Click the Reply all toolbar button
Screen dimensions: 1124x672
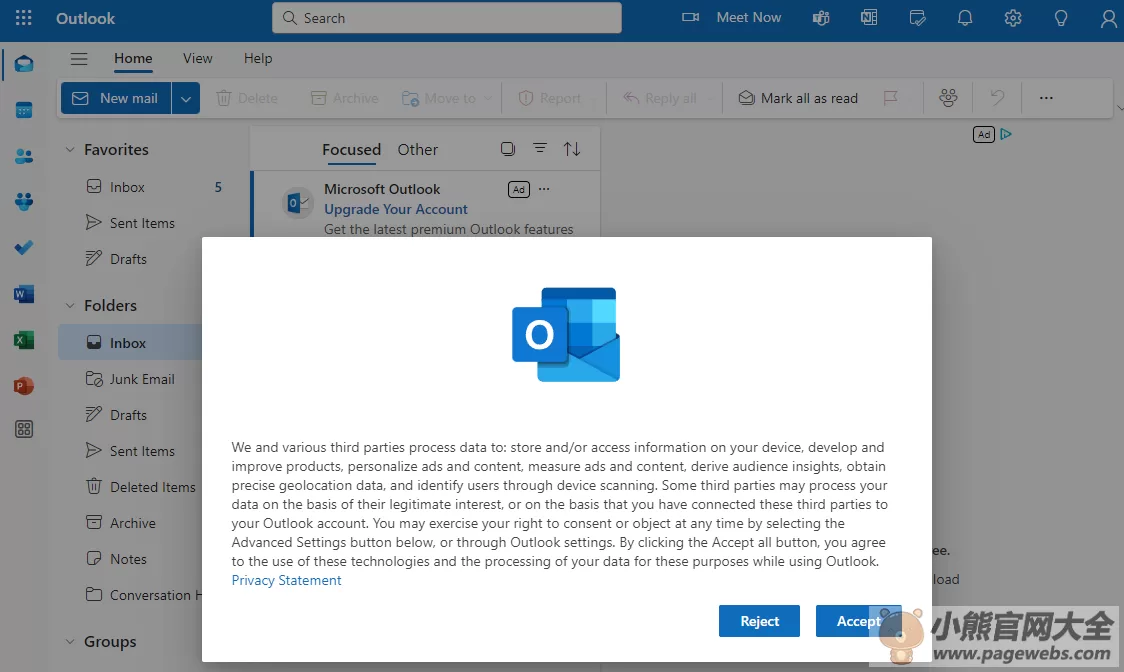click(659, 98)
